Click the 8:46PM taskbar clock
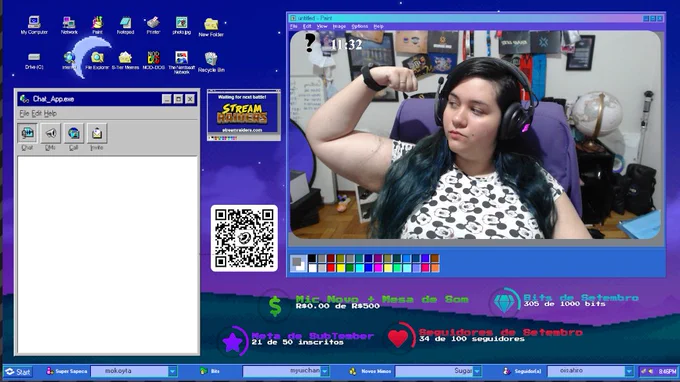 (667, 372)
